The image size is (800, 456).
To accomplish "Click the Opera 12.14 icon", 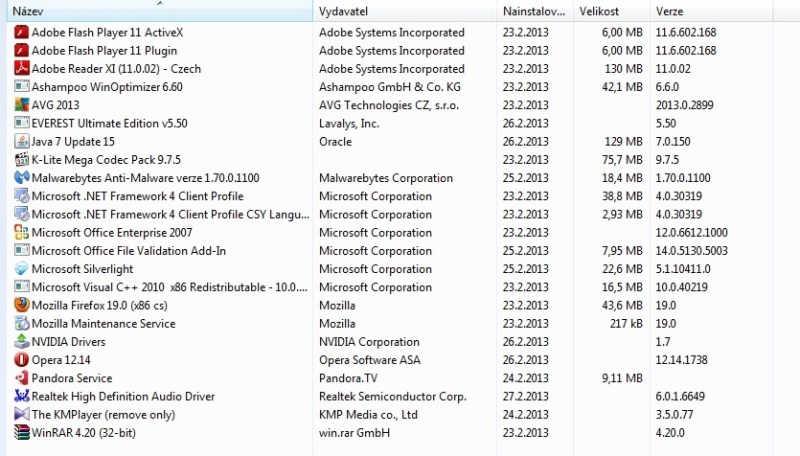I will [22, 360].
